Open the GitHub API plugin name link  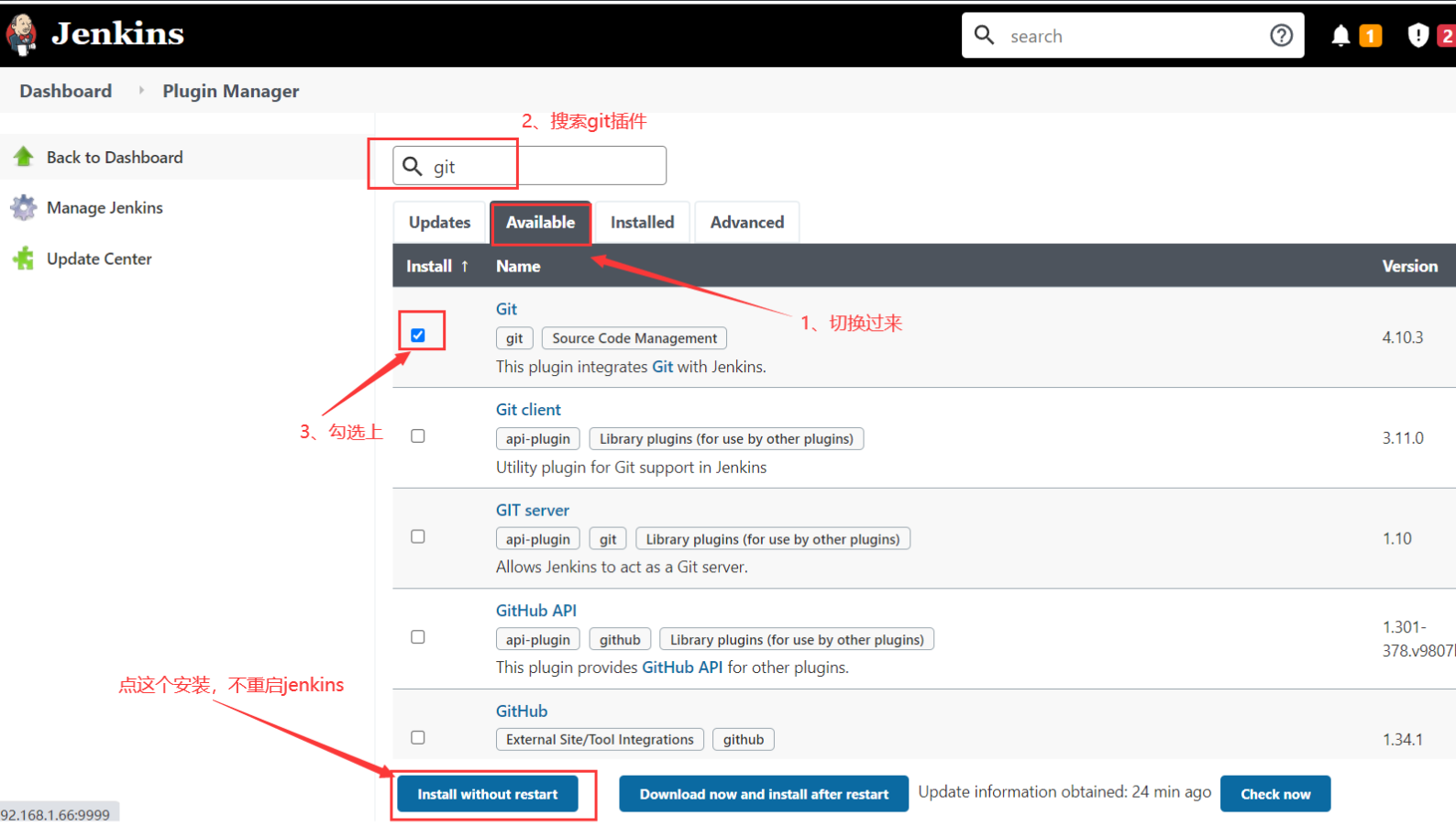pos(536,611)
